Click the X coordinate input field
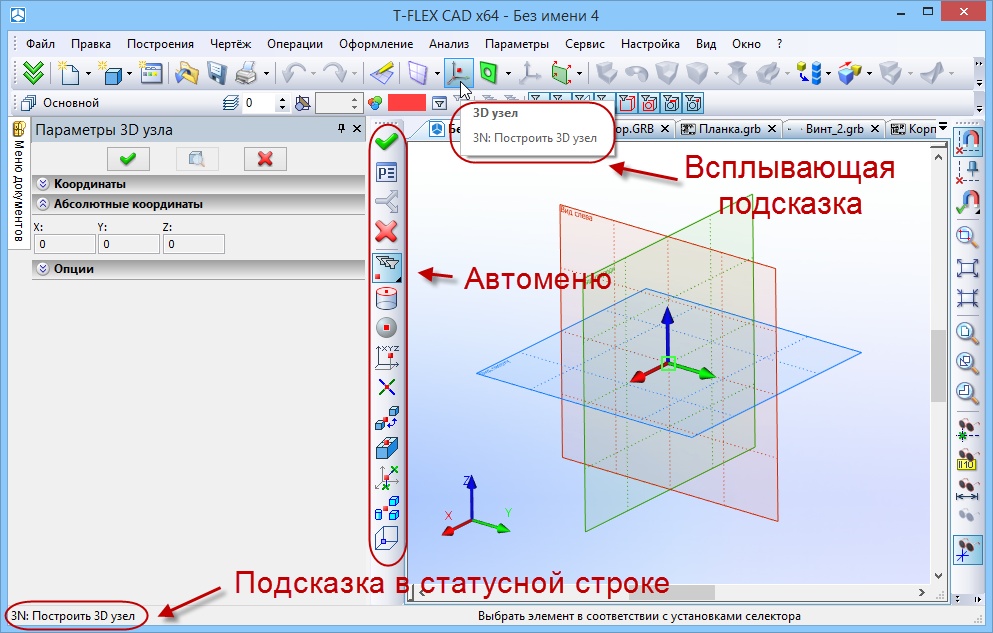Screen dimensions: 993x633 pos(64,244)
